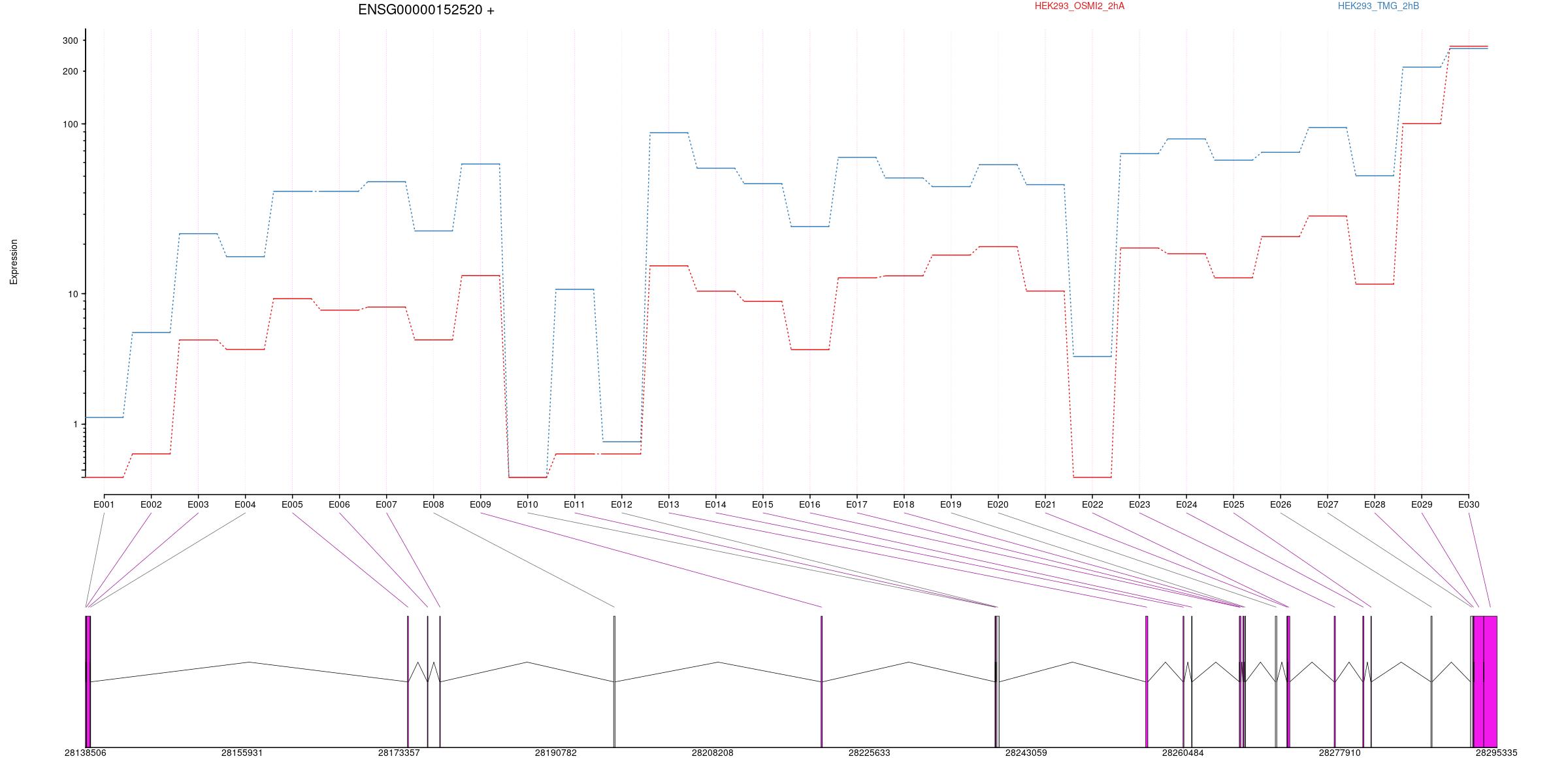Select the HEK293_TMG_2hB legend label
This screenshot has width=1568, height=784.
[x=1378, y=6]
